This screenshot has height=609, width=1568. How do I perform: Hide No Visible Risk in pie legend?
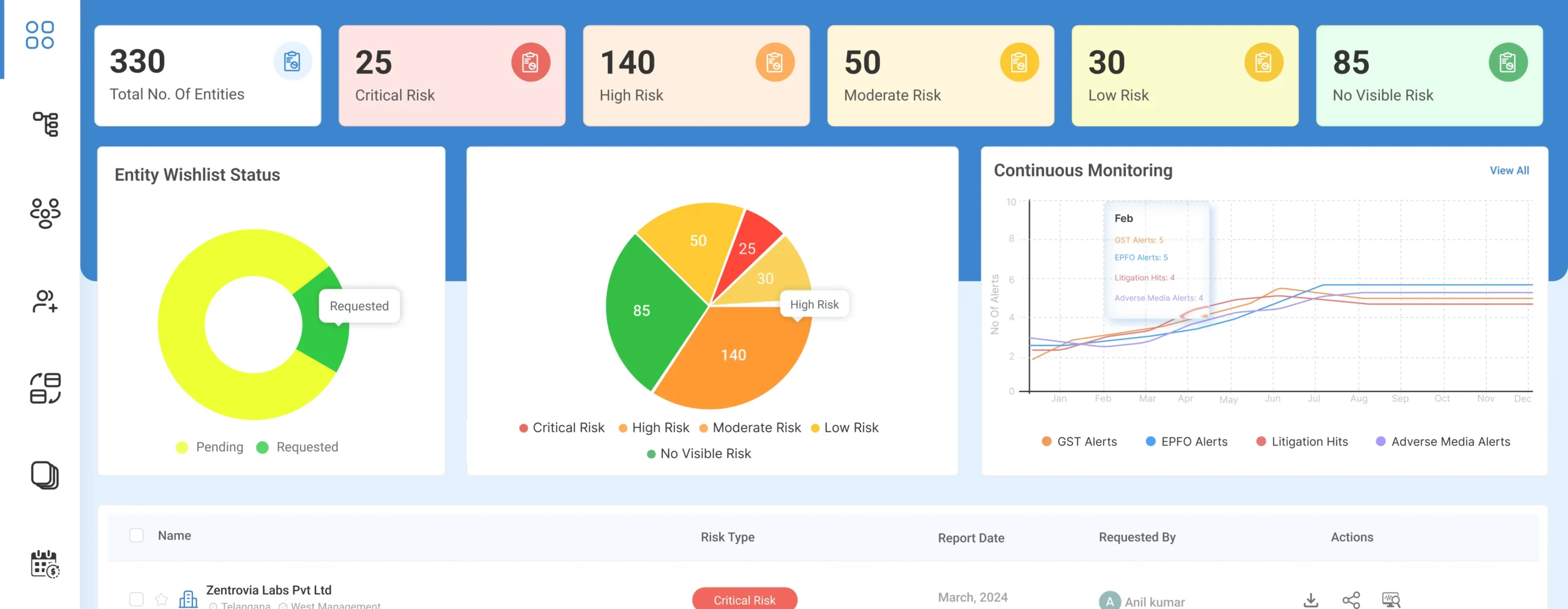click(699, 454)
